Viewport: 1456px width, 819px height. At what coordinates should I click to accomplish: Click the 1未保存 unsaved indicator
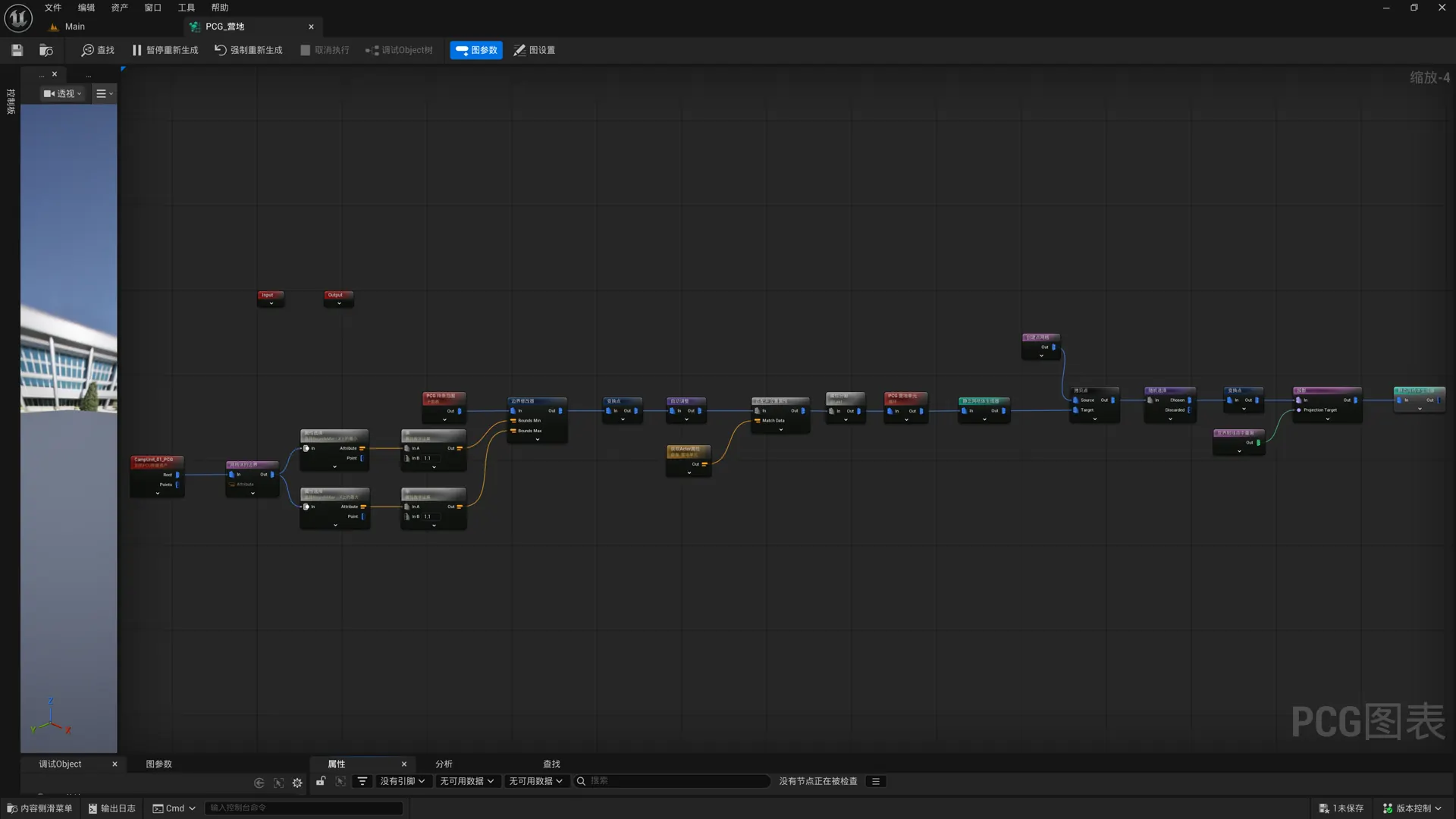pyautogui.click(x=1341, y=808)
